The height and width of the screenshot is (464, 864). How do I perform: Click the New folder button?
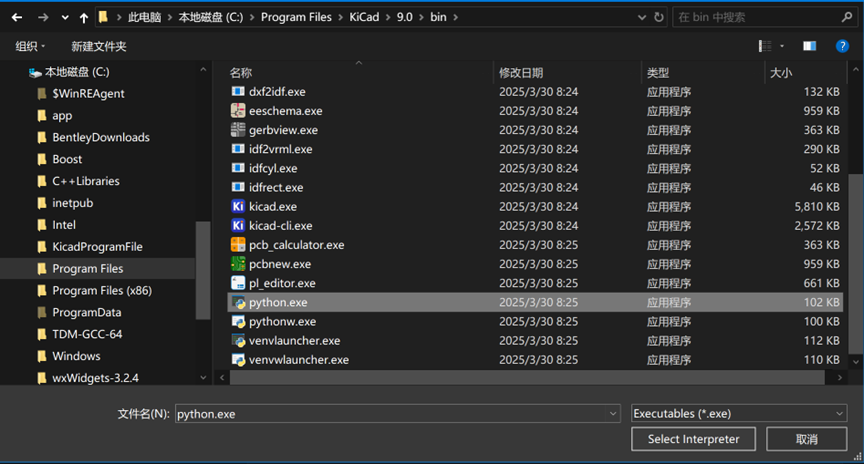pyautogui.click(x=99, y=46)
